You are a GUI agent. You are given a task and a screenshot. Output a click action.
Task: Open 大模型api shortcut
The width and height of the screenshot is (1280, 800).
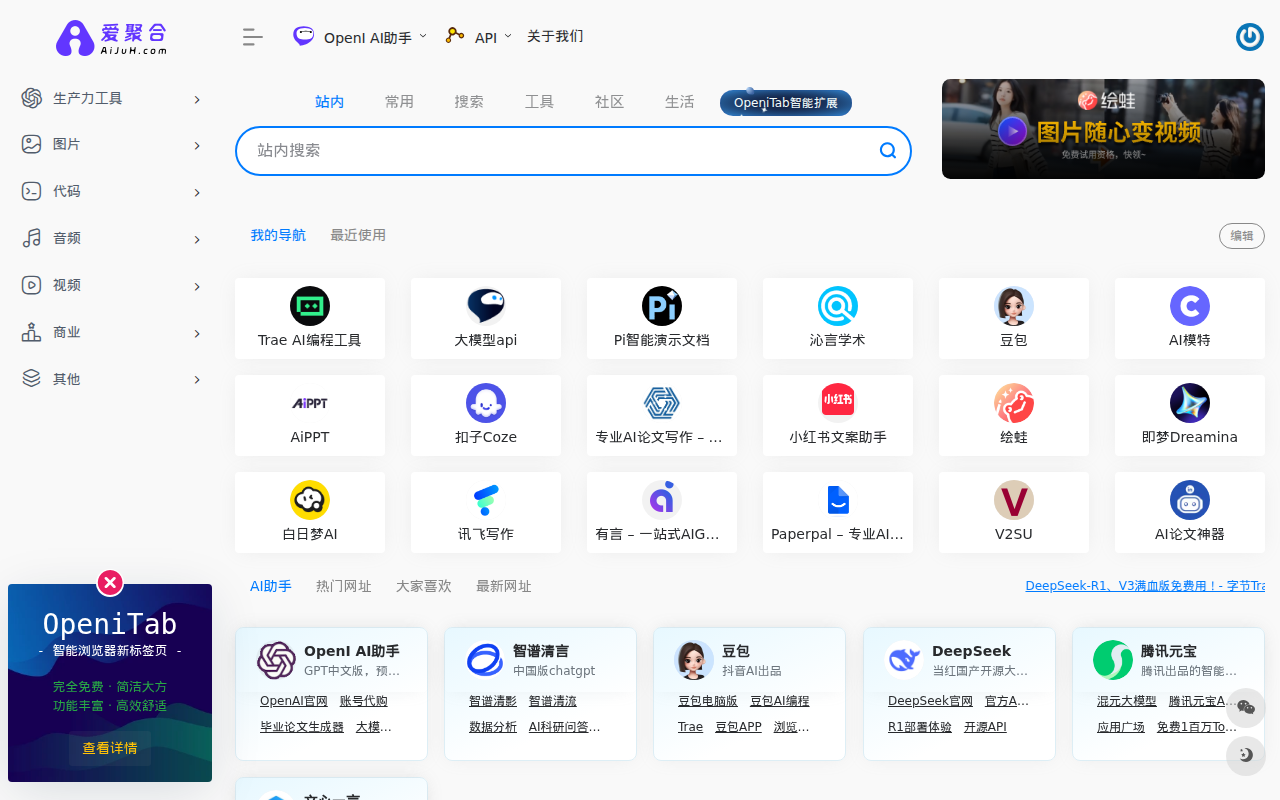486,318
